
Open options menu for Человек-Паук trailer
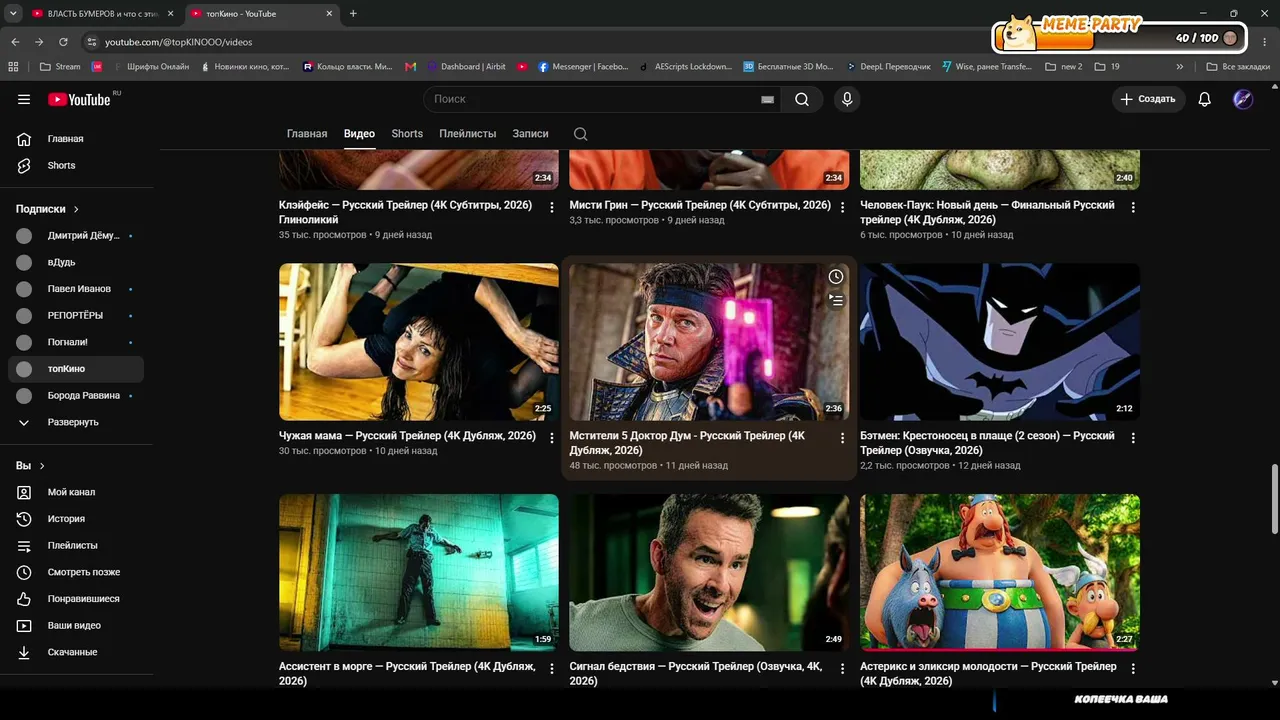click(x=1133, y=207)
